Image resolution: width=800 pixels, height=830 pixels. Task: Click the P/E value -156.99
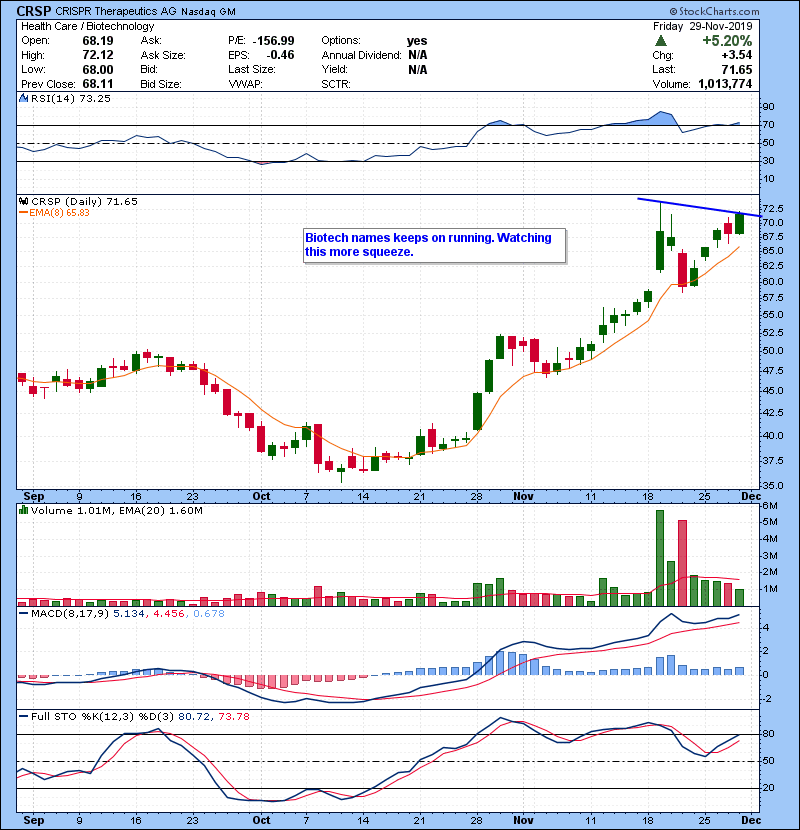pos(273,41)
